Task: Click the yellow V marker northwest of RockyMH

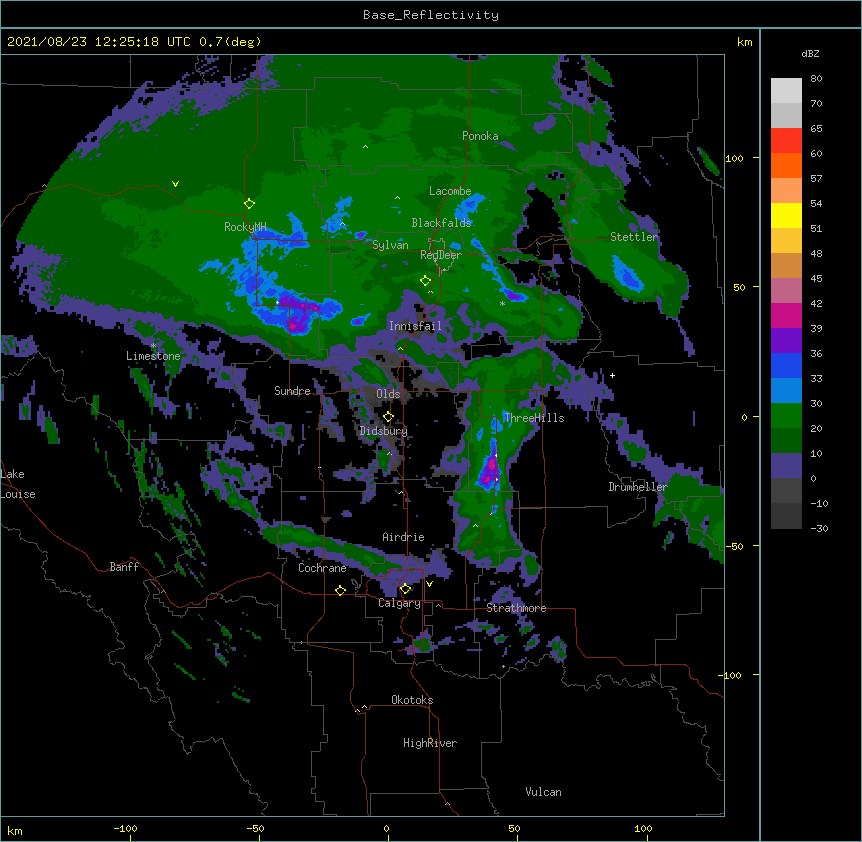Action: pos(175,184)
